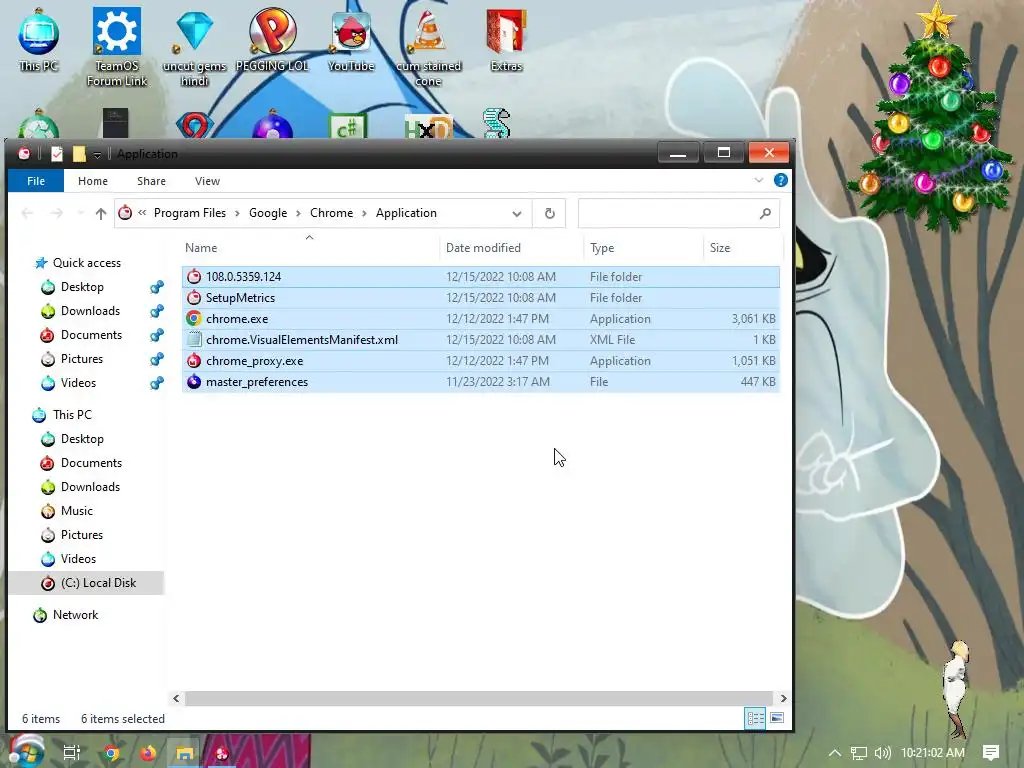Open pinned Desktop under Quick access
Image resolution: width=1024 pixels, height=768 pixels.
tap(82, 287)
